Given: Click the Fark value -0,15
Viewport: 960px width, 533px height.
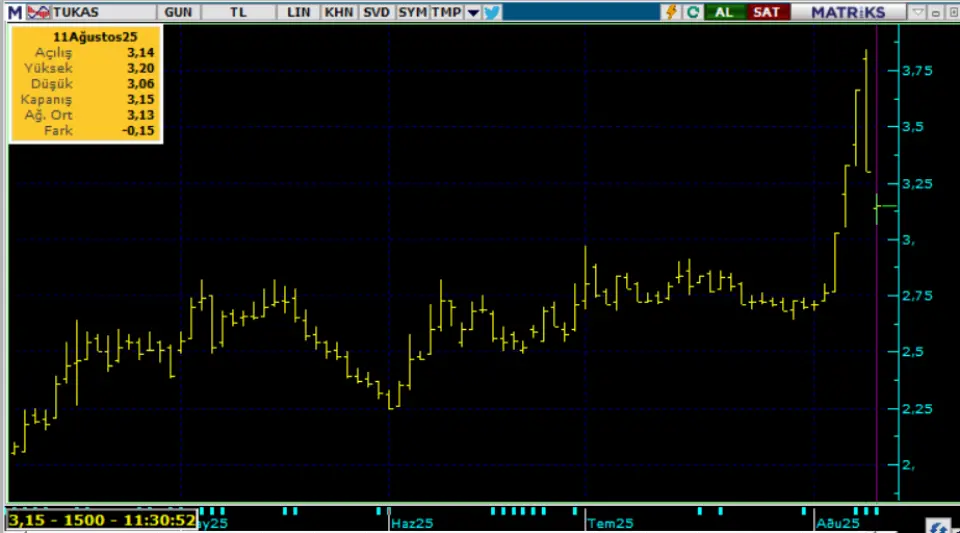Looking at the screenshot, I should (x=138, y=130).
